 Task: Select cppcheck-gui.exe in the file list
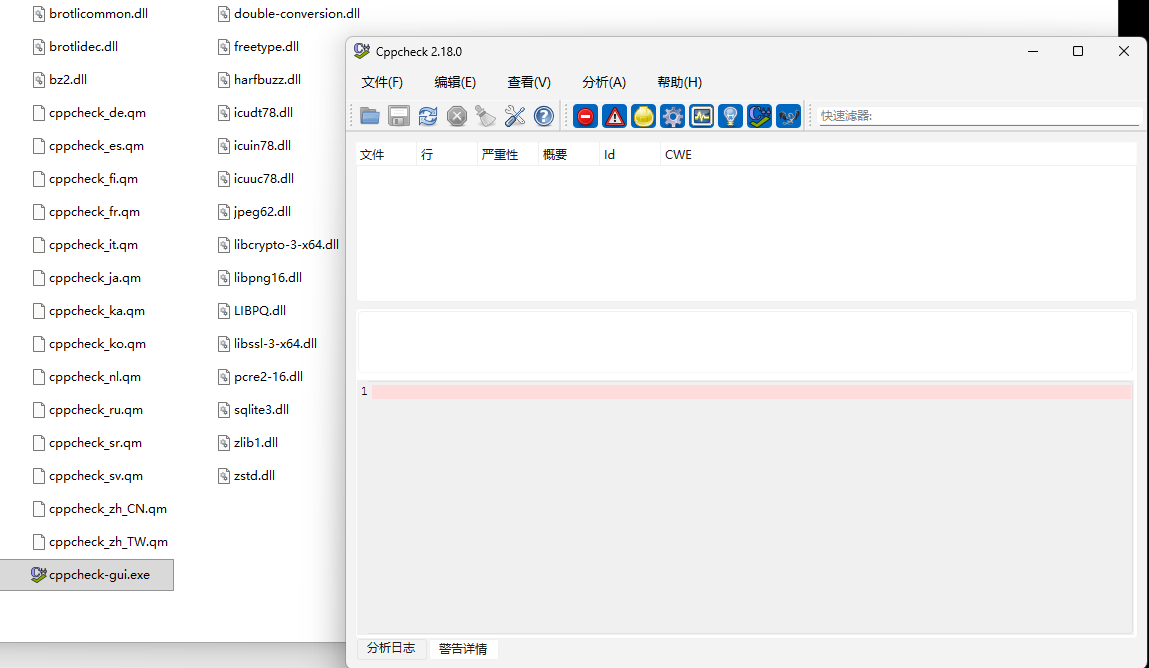click(x=87, y=575)
